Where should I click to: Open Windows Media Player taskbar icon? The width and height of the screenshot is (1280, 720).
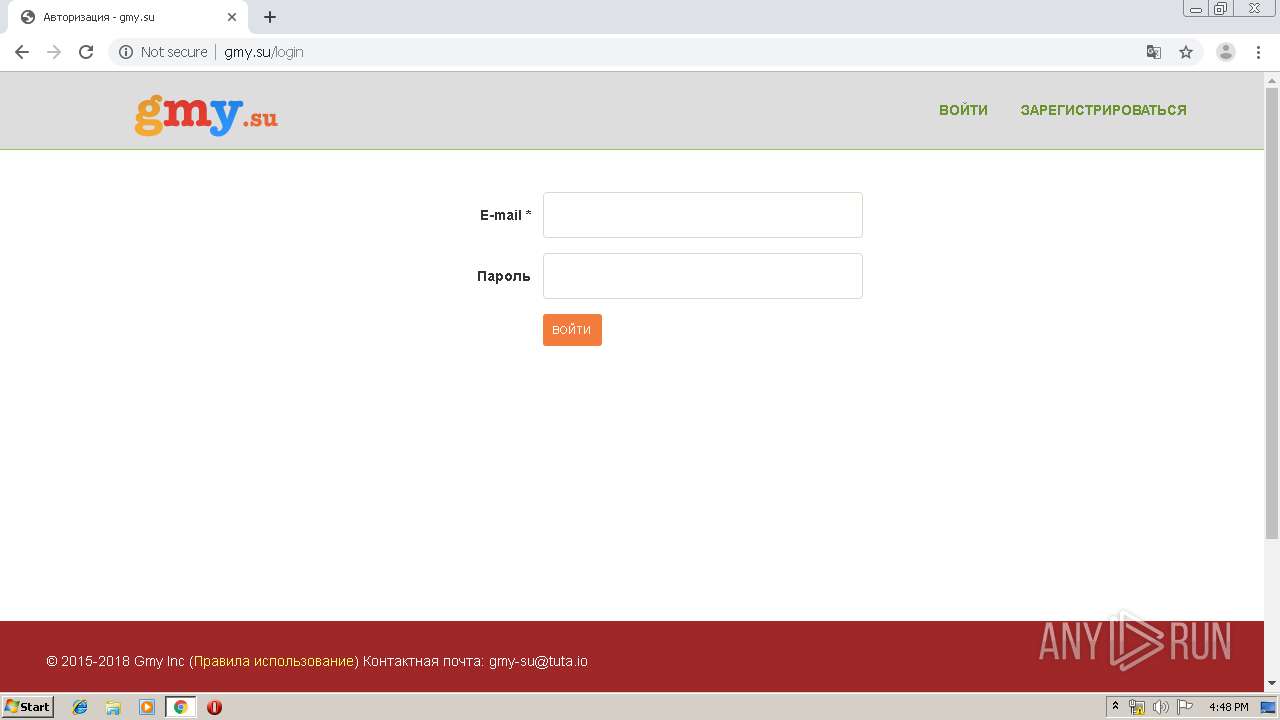(147, 707)
